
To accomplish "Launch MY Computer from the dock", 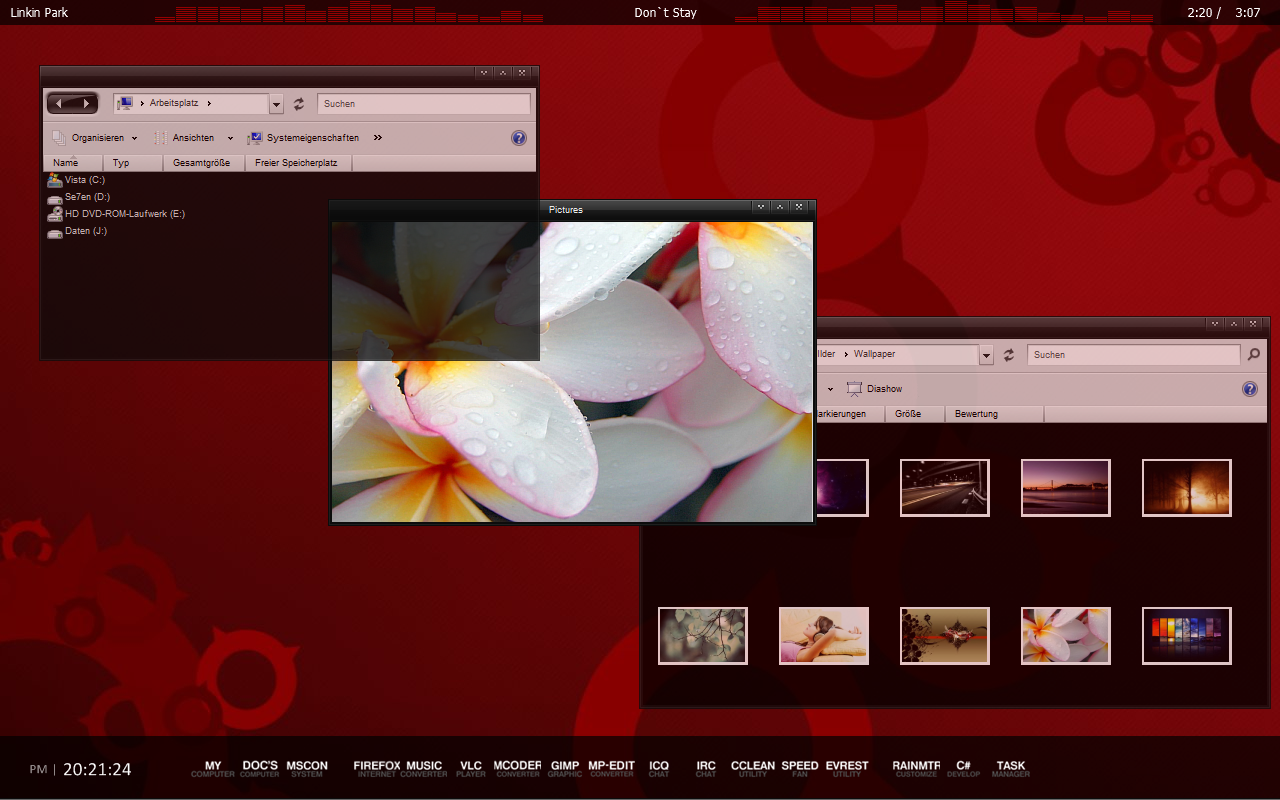I will pos(213,769).
